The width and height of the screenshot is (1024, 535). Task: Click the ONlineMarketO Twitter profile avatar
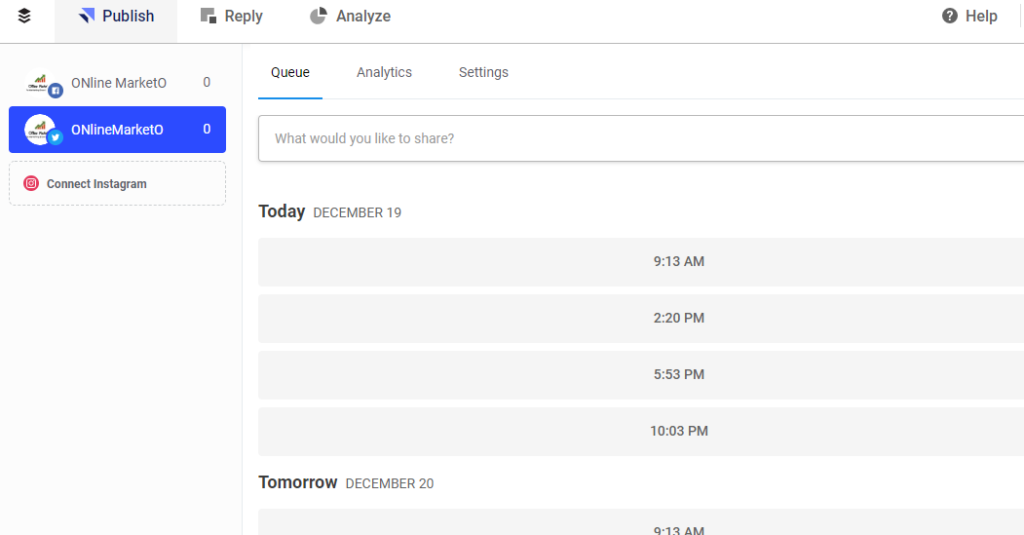[x=42, y=130]
